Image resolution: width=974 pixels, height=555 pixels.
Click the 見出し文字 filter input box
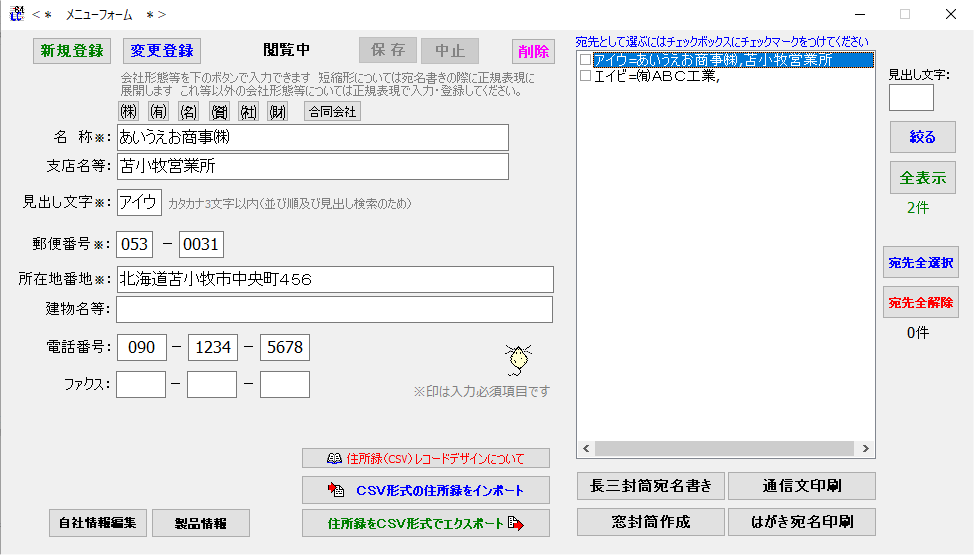(x=910, y=98)
